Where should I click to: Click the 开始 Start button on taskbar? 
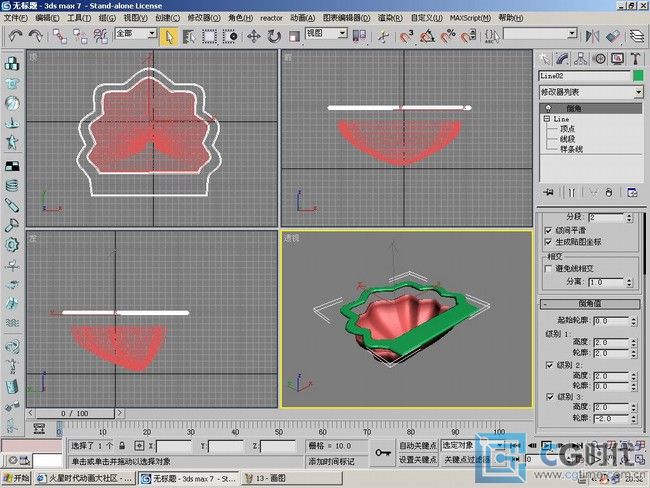point(16,478)
